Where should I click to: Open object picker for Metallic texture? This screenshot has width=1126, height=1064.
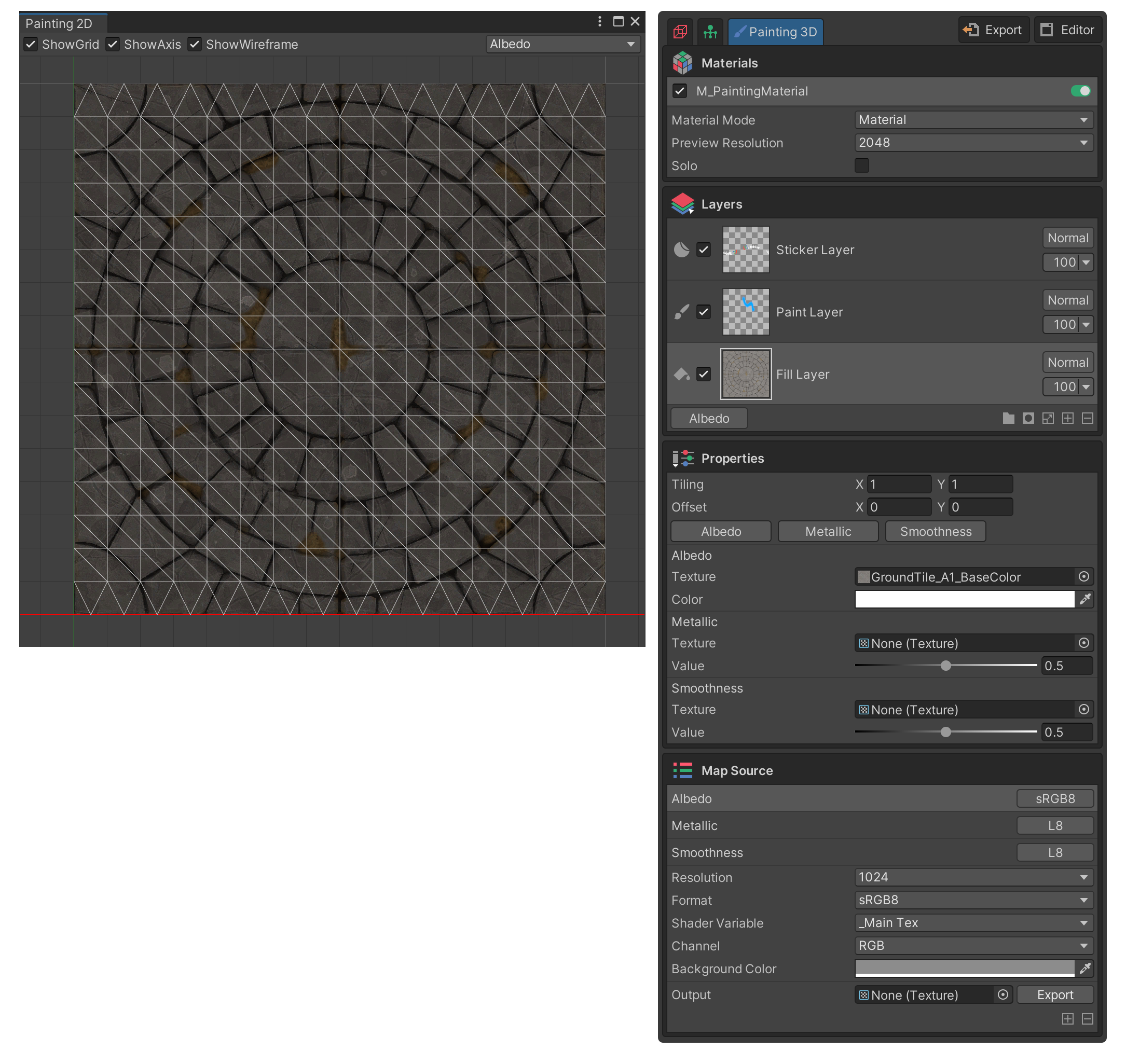(1083, 643)
